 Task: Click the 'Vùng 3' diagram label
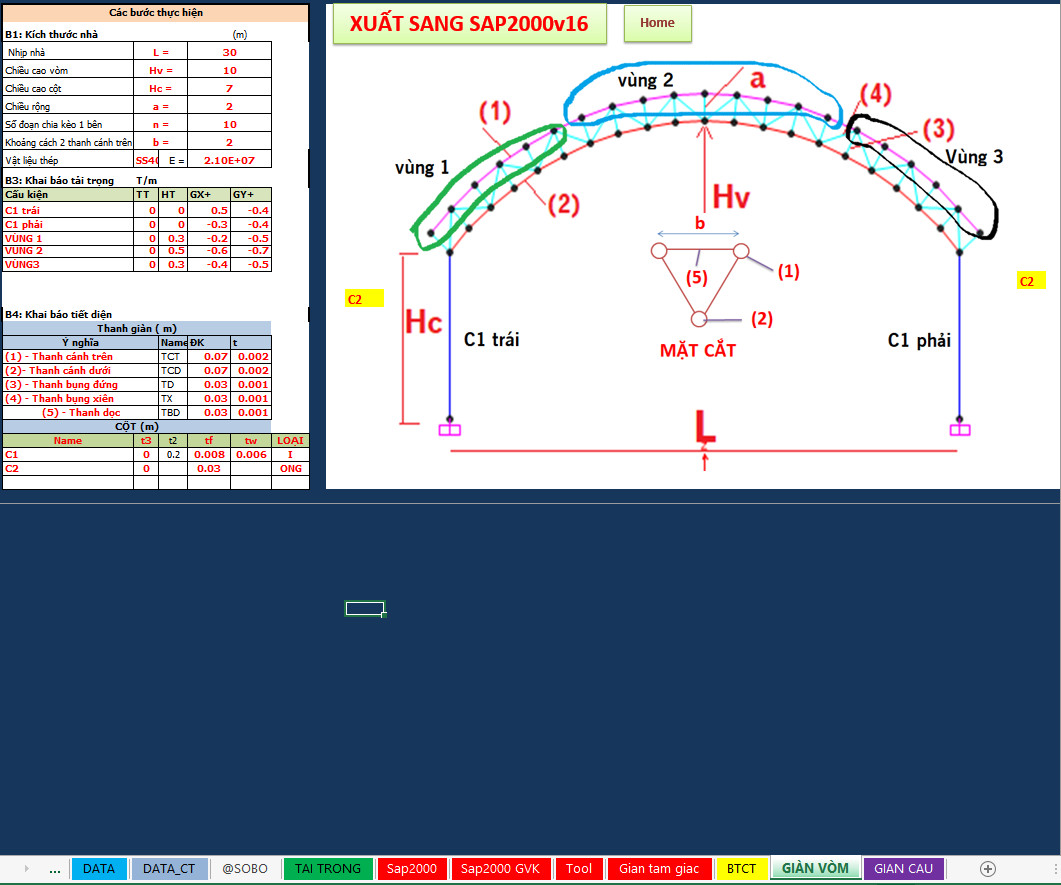click(x=974, y=157)
